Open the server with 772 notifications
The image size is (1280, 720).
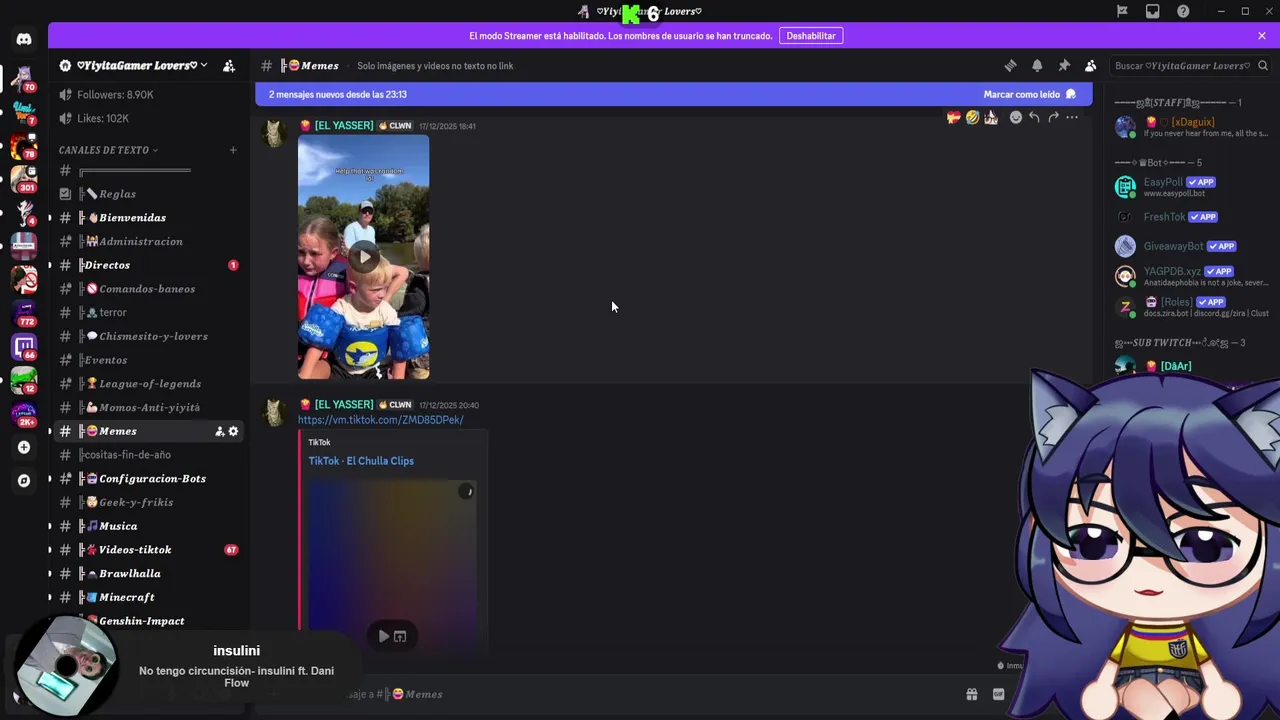pyautogui.click(x=24, y=314)
